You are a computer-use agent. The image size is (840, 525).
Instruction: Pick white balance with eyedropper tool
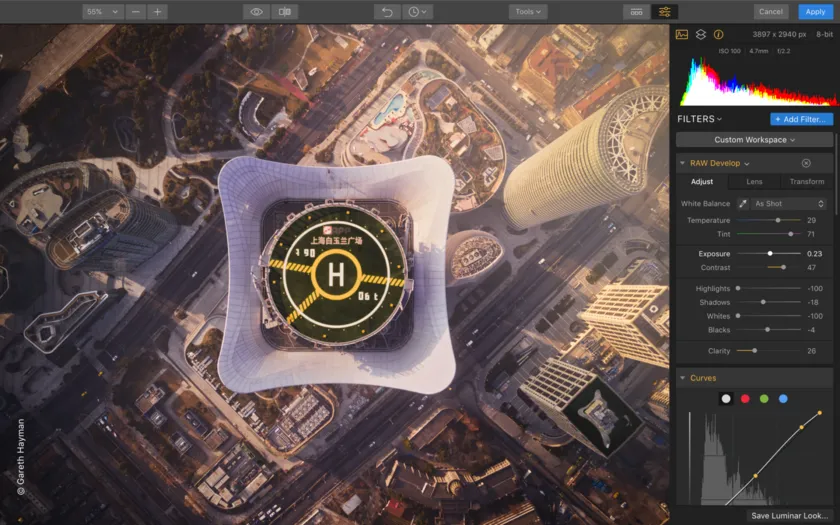743,203
